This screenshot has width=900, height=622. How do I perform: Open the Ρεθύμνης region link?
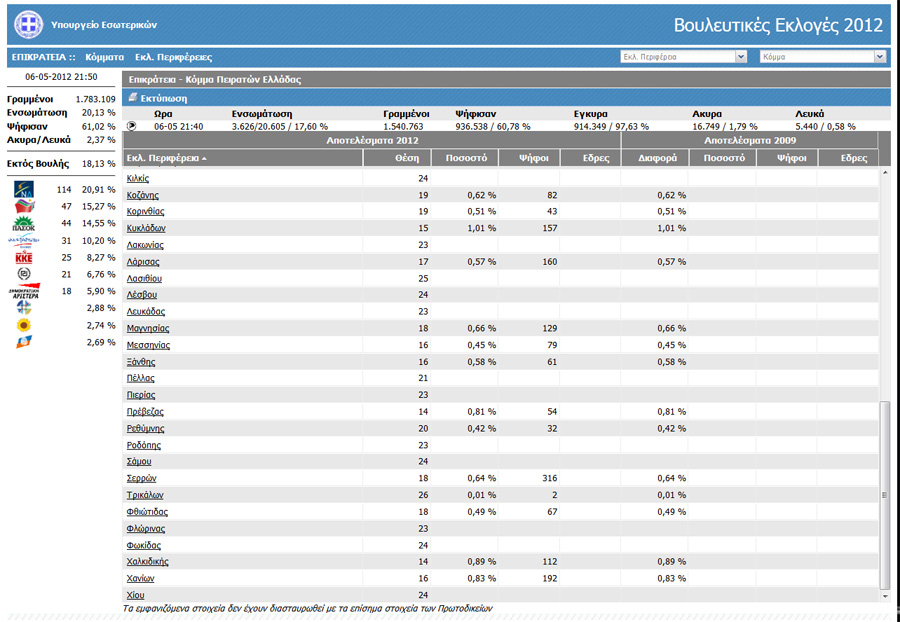point(145,428)
